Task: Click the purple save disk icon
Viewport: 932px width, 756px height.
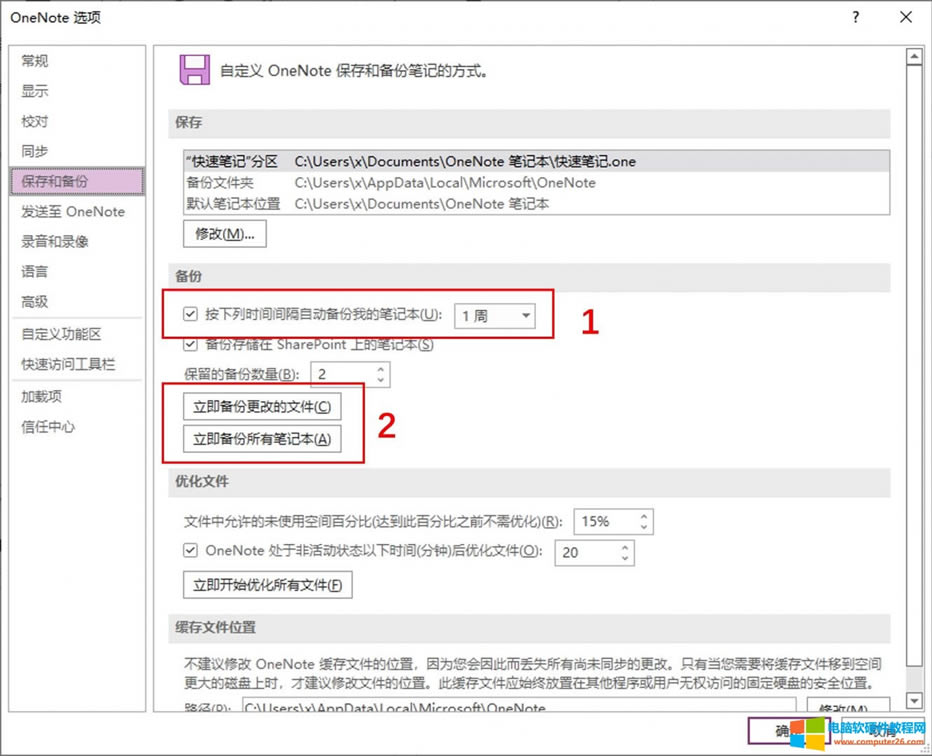Action: pos(194,70)
